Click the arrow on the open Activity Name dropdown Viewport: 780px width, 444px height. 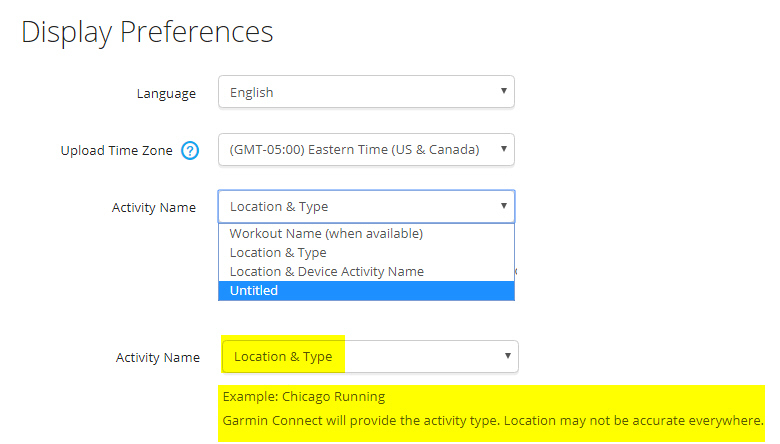pyautogui.click(x=503, y=207)
